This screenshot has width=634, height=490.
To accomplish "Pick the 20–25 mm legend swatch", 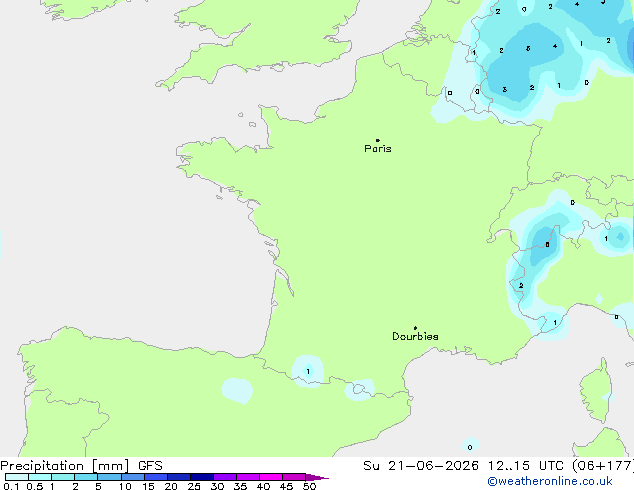I will click(x=179, y=477).
